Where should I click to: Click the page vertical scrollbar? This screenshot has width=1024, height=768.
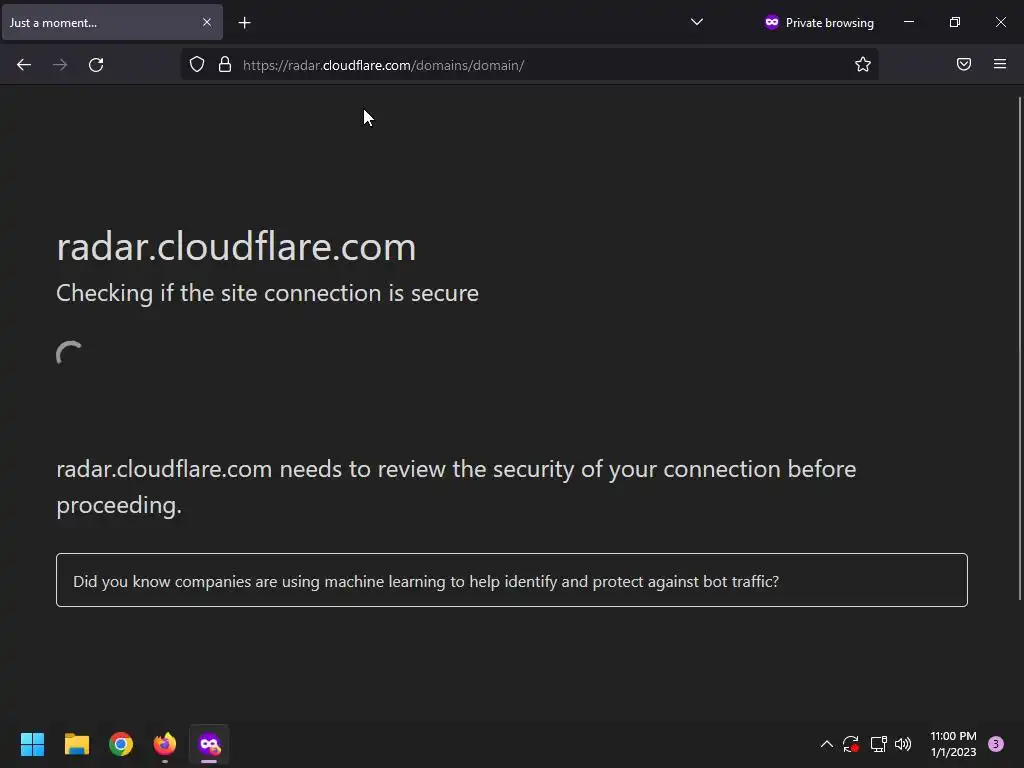[1019, 348]
